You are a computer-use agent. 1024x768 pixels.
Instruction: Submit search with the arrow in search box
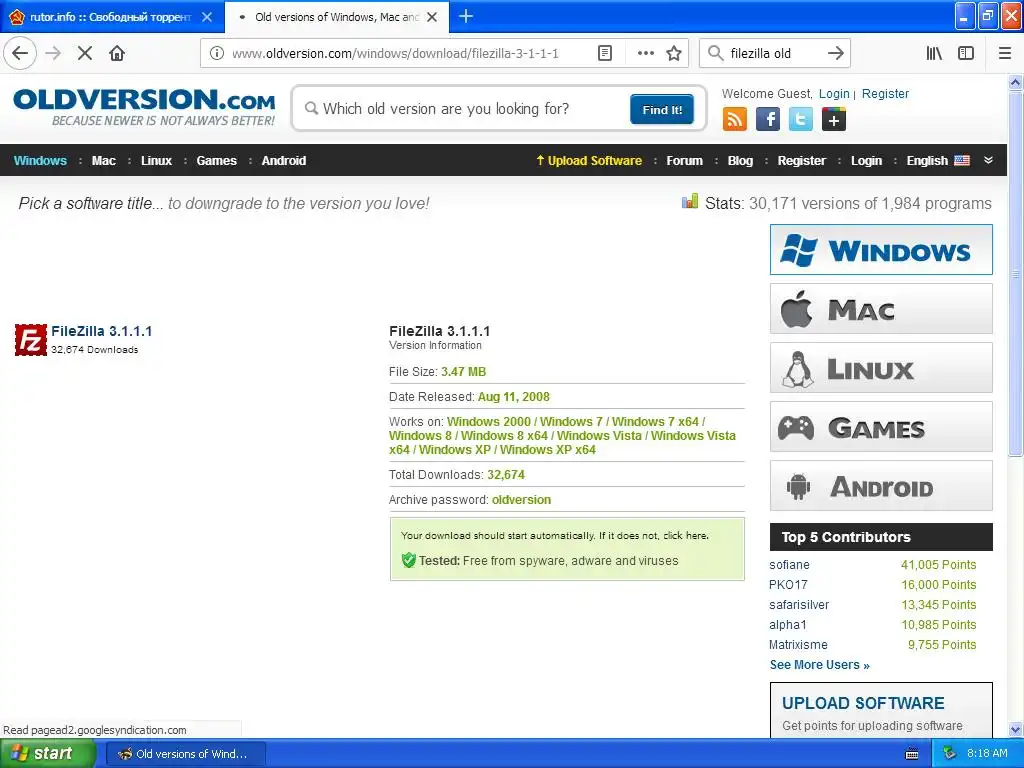pyautogui.click(x=835, y=53)
